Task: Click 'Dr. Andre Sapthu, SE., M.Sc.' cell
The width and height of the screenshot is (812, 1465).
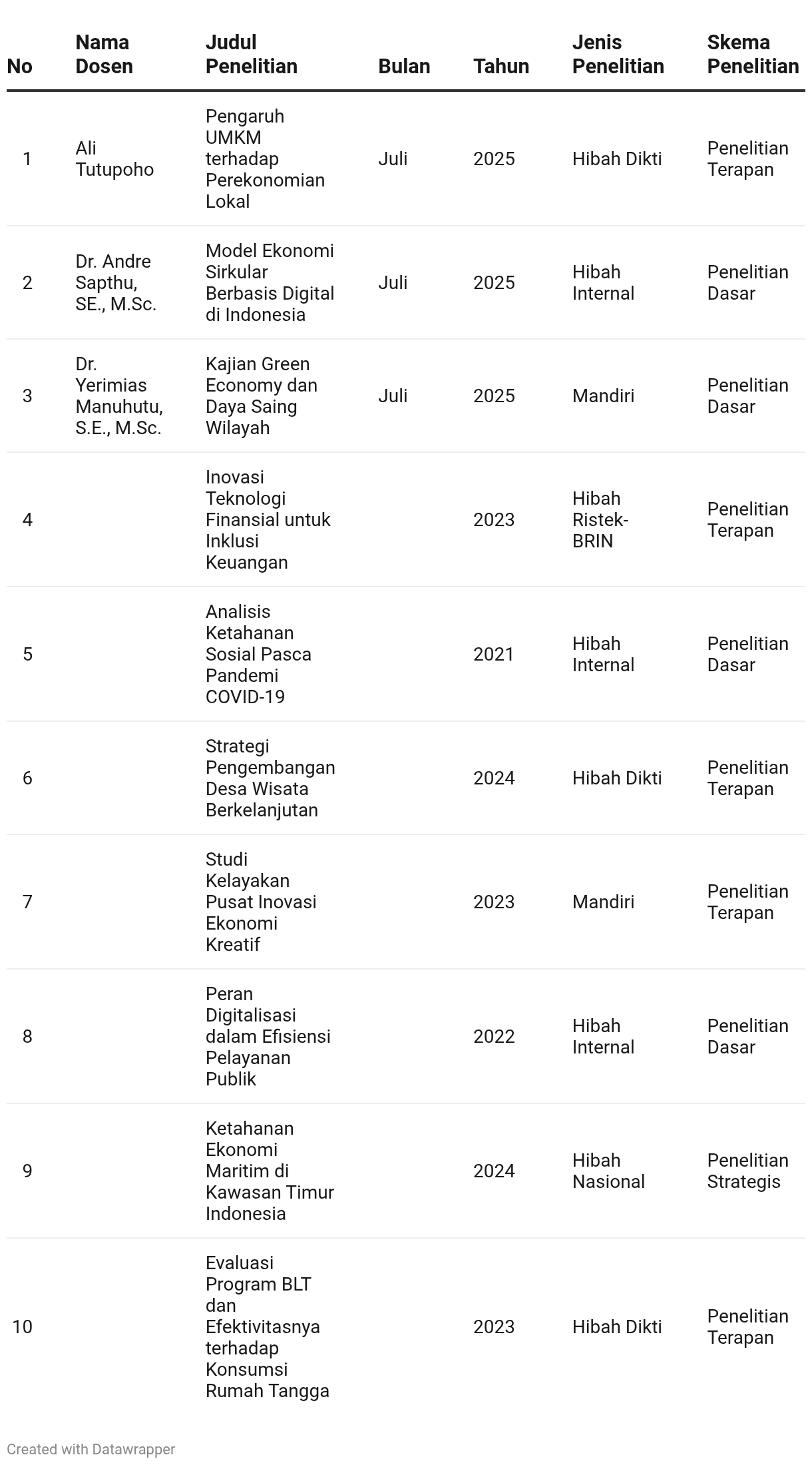Action: click(x=116, y=282)
